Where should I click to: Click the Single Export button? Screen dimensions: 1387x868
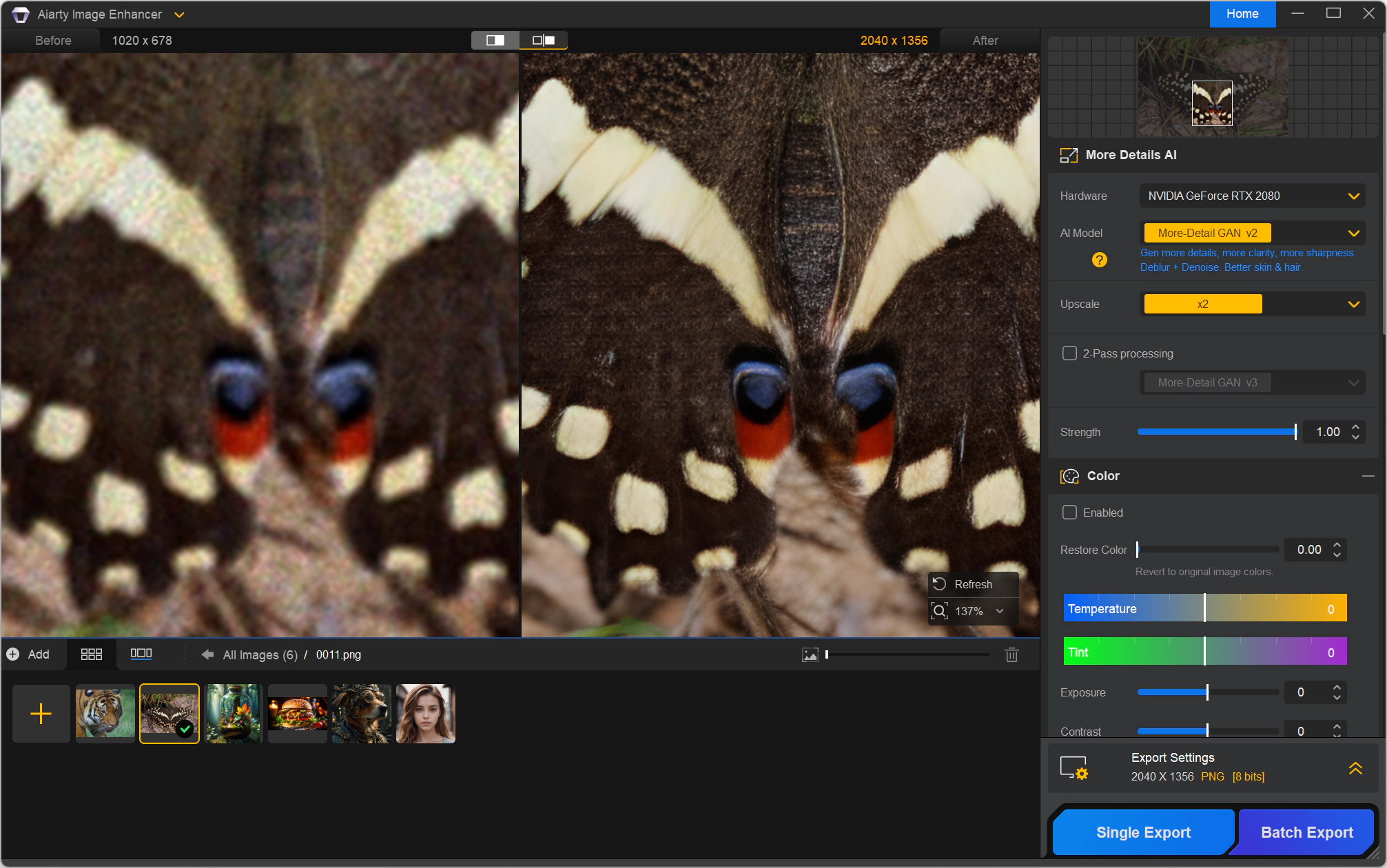[1143, 832]
